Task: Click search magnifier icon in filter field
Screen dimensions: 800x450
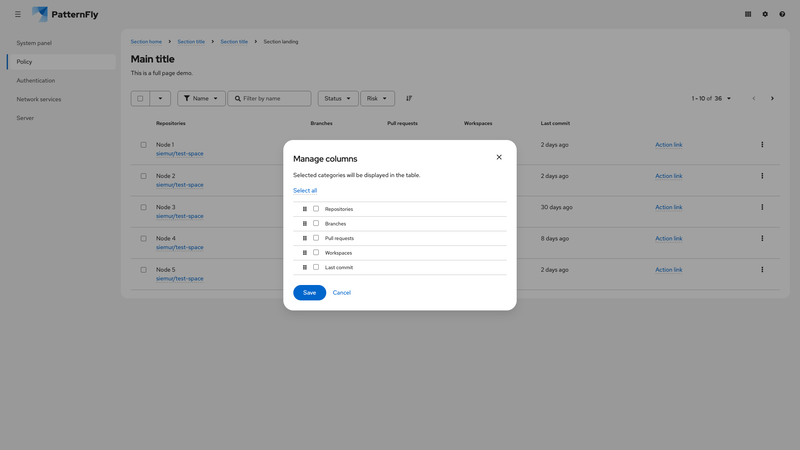Action: 238,98
